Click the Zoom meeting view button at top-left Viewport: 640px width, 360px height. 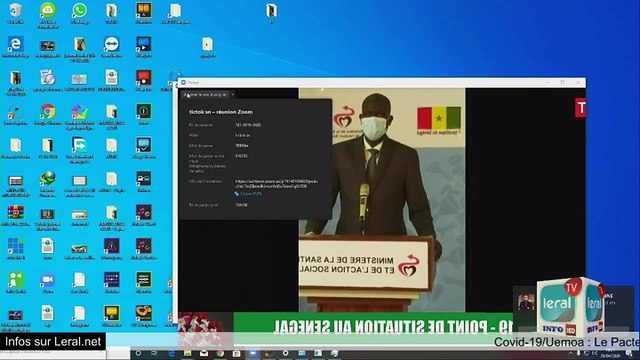[205, 95]
